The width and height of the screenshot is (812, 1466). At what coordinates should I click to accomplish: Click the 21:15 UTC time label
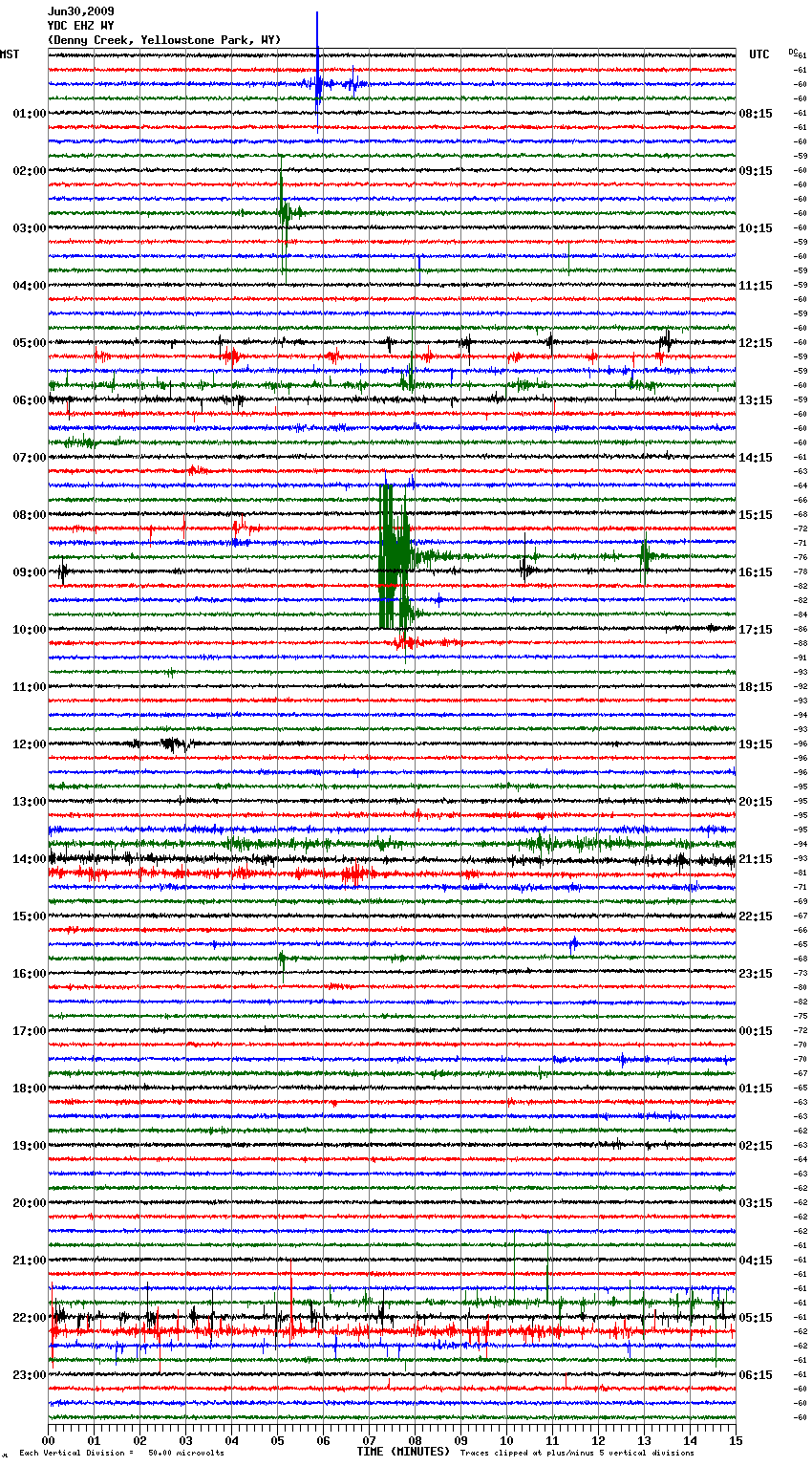tap(756, 859)
